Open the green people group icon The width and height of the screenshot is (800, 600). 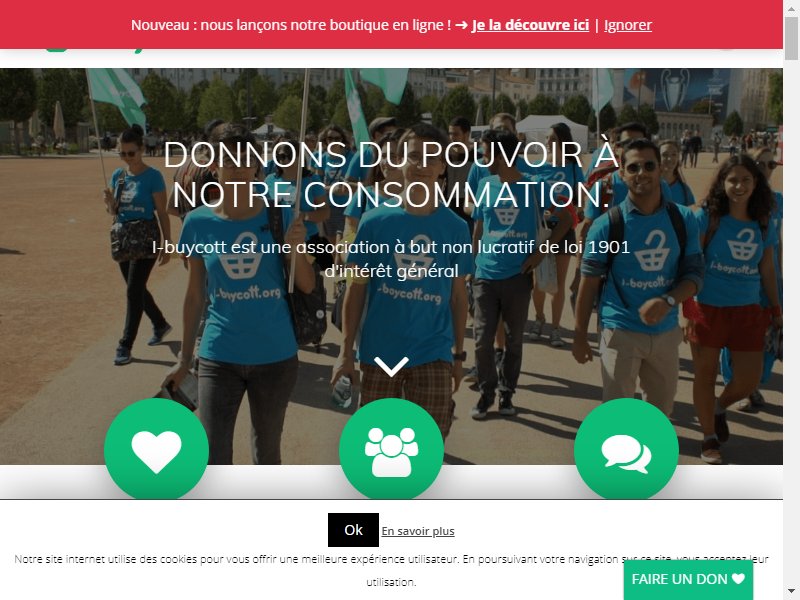click(391, 449)
